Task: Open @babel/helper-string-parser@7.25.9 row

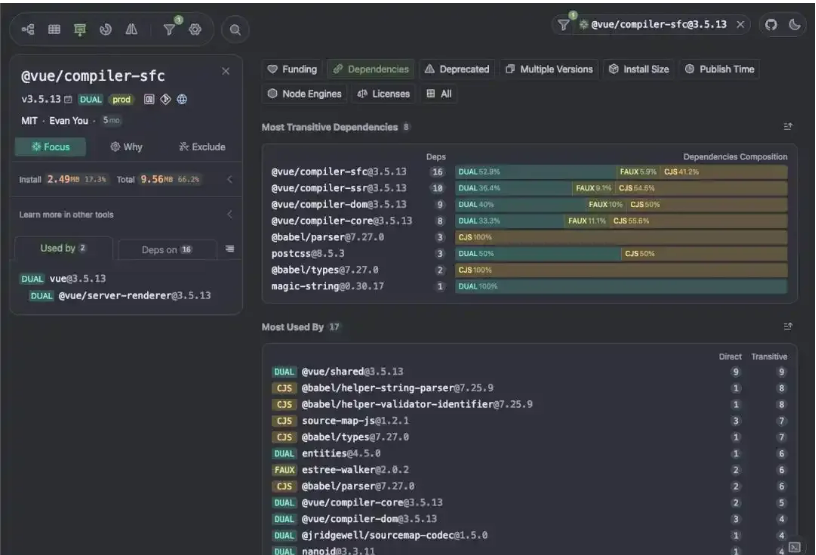Action: click(x=398, y=388)
